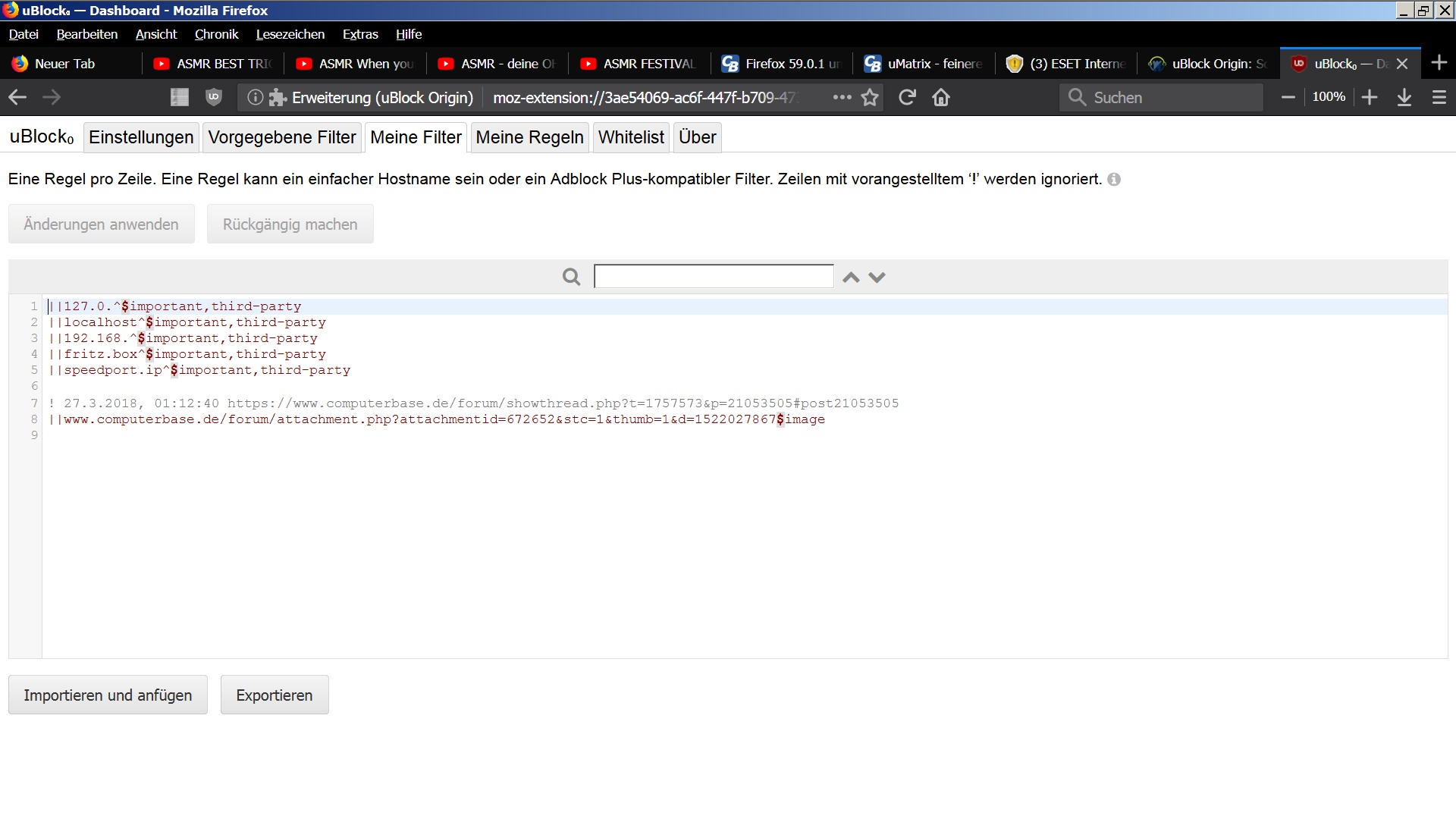
Task: Click the info icon after rule description
Action: (1114, 180)
